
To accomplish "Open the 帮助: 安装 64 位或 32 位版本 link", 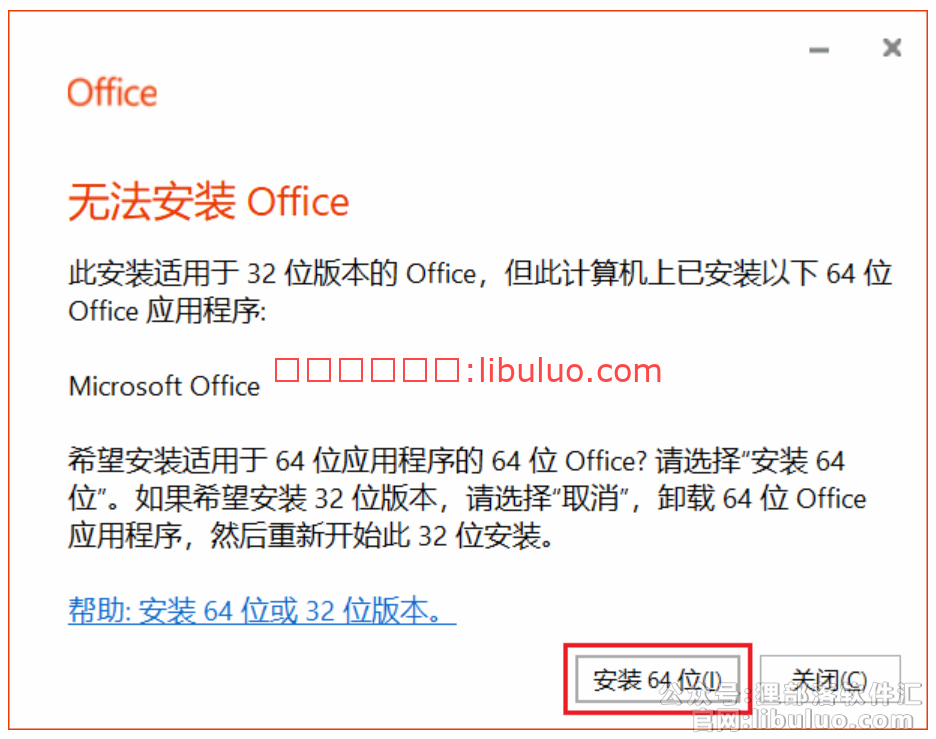I will click(262, 611).
